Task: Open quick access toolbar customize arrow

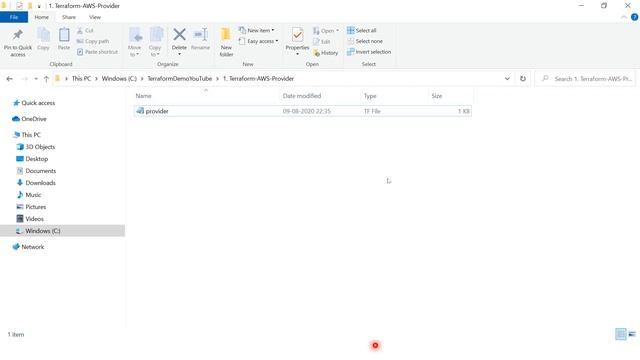Action: [x=39, y=6]
